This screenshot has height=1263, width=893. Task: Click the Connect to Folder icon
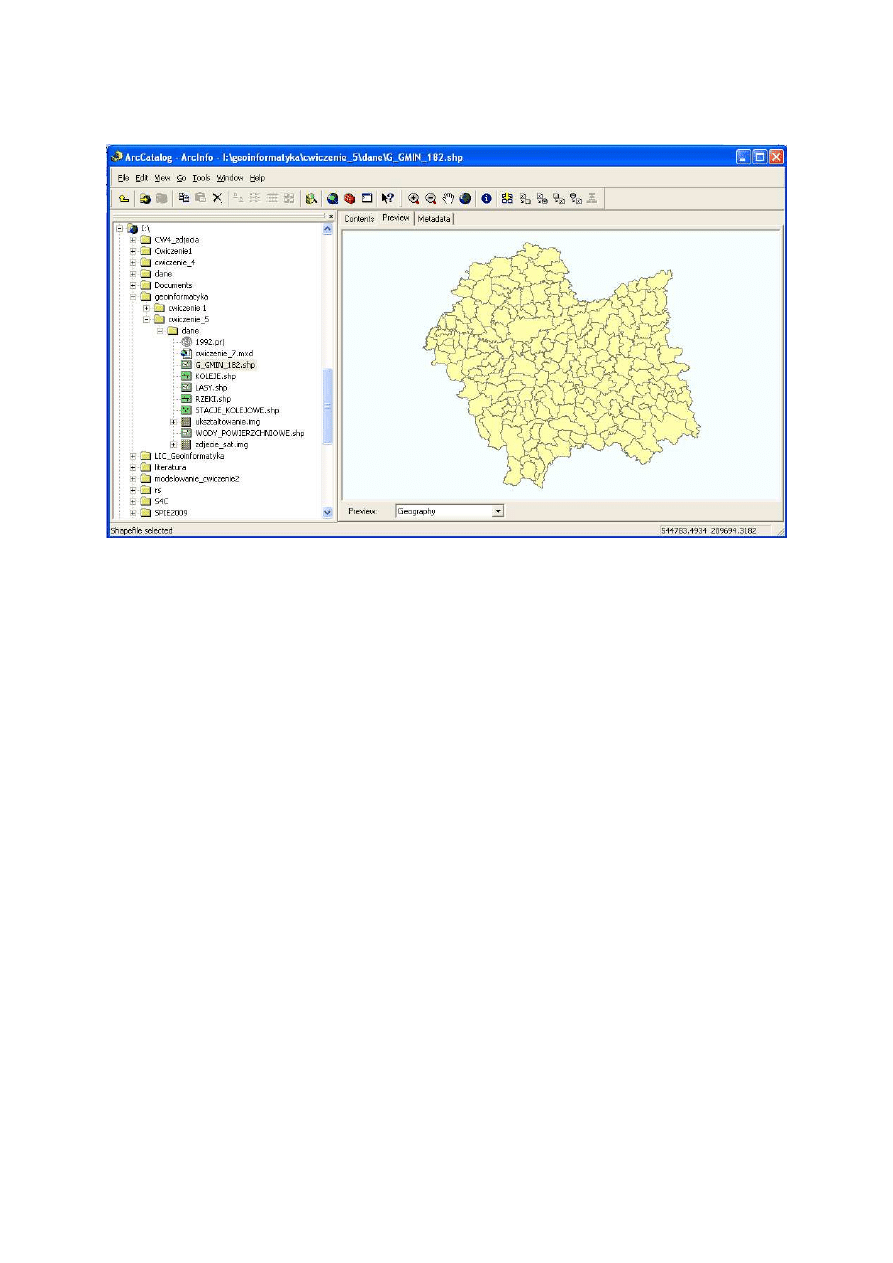pyautogui.click(x=145, y=198)
